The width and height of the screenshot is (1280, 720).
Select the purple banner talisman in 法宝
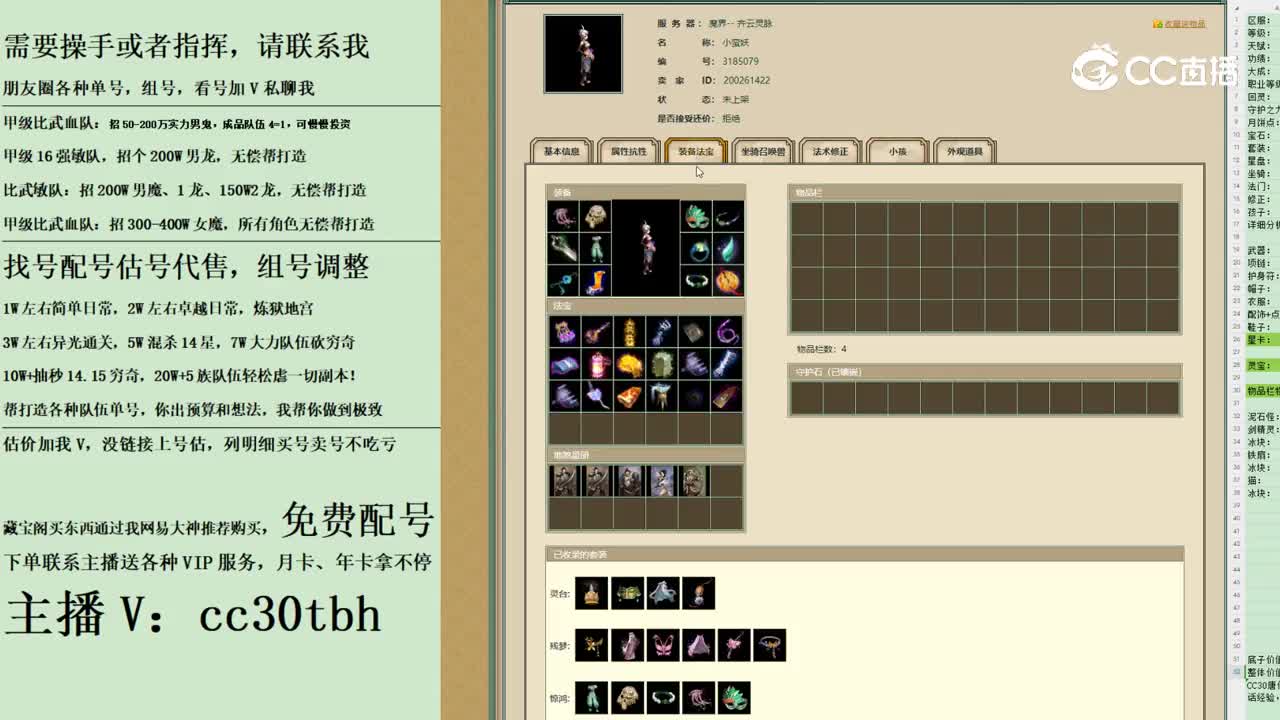click(564, 331)
